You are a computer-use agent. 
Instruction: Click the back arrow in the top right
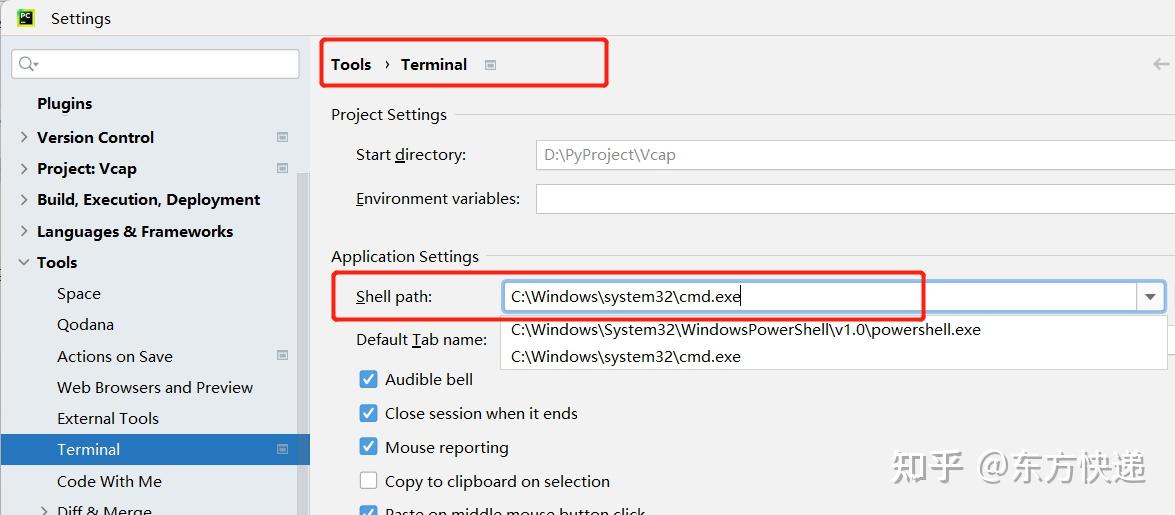pyautogui.click(x=1162, y=64)
